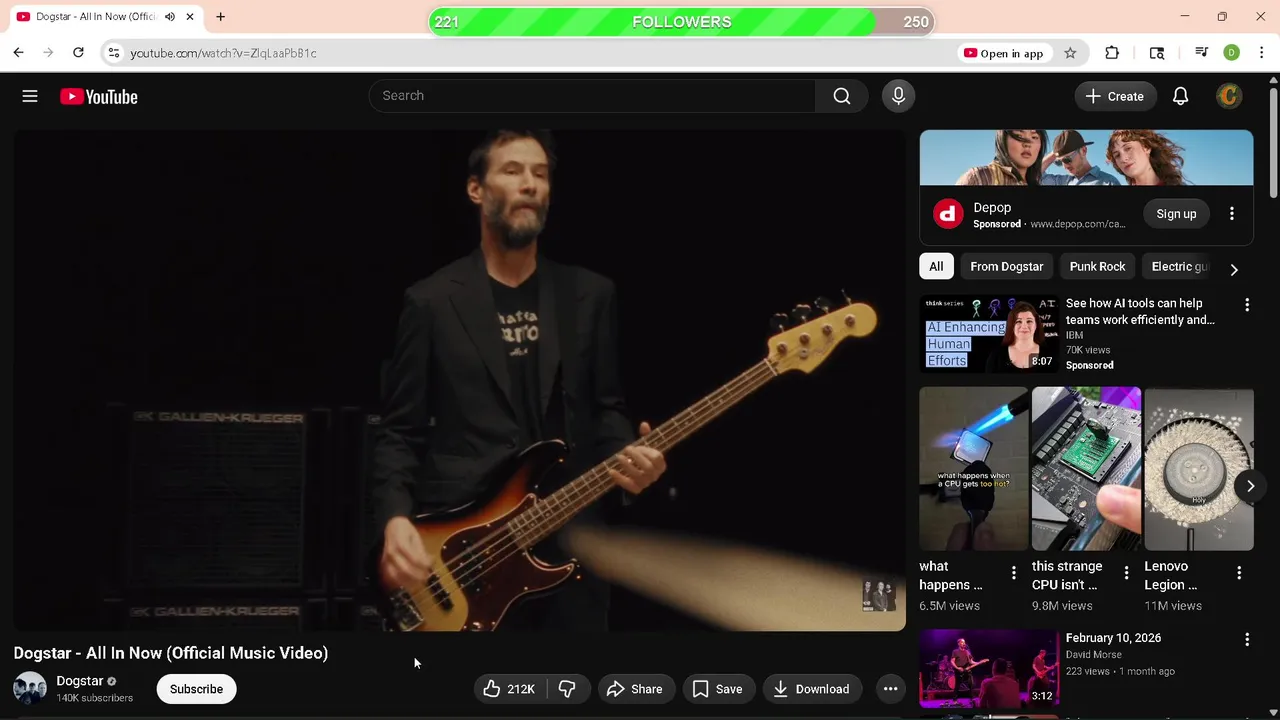Open browser extensions puzzle icon
The height and width of the screenshot is (720, 1280).
[x=1112, y=53]
